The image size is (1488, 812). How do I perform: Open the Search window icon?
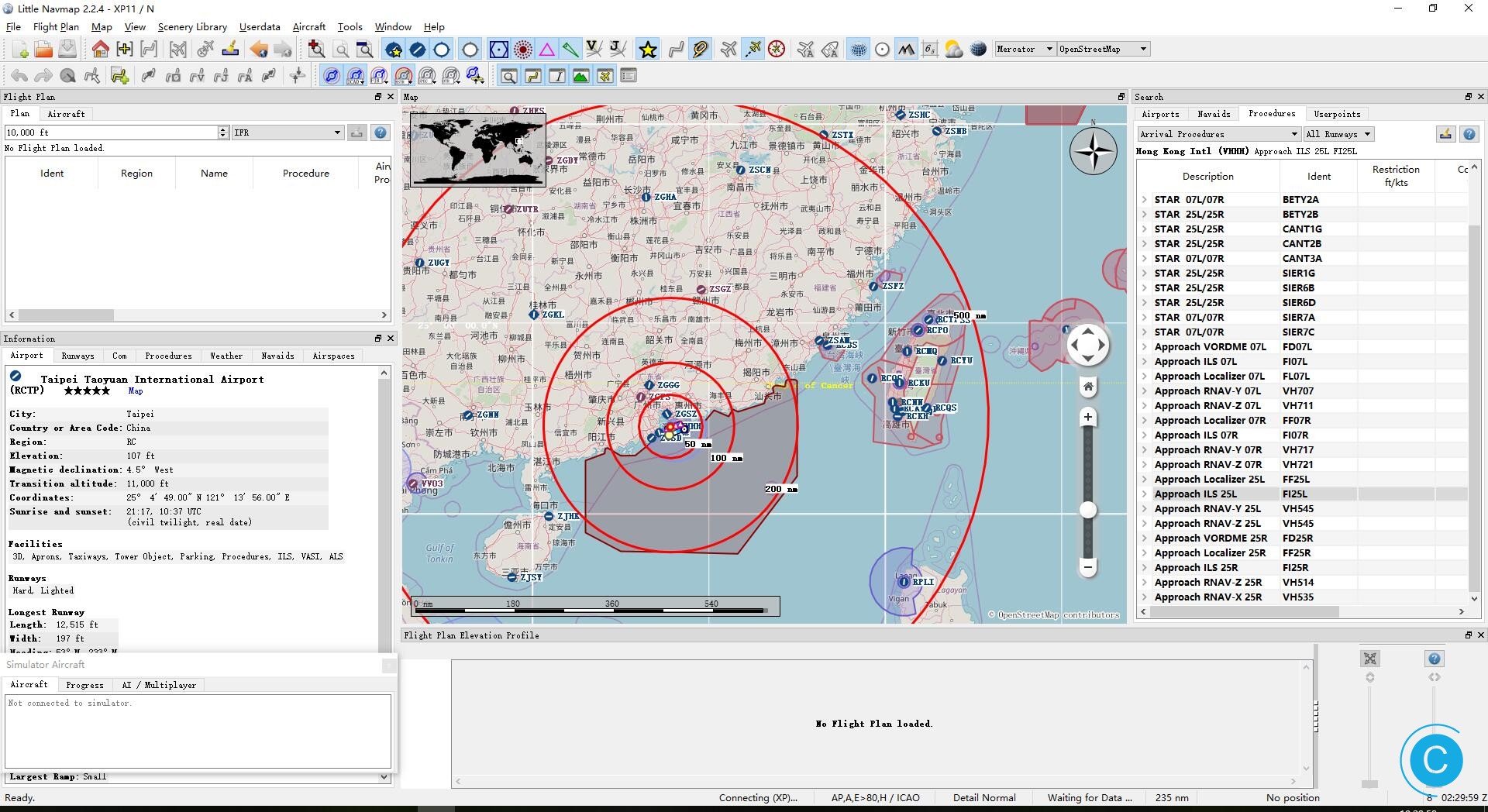coord(509,76)
